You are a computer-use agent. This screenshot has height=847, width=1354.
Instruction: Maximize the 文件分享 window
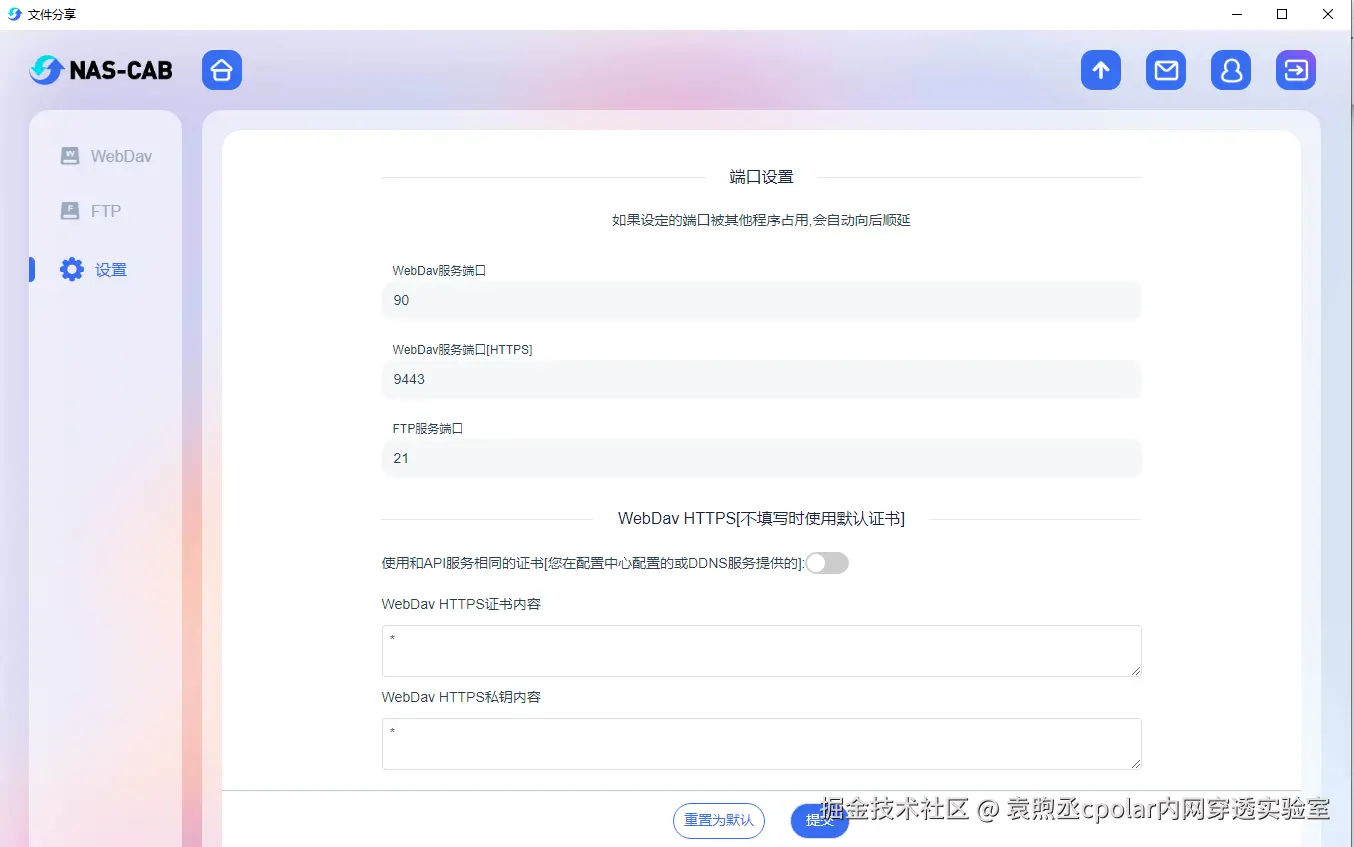click(1282, 14)
